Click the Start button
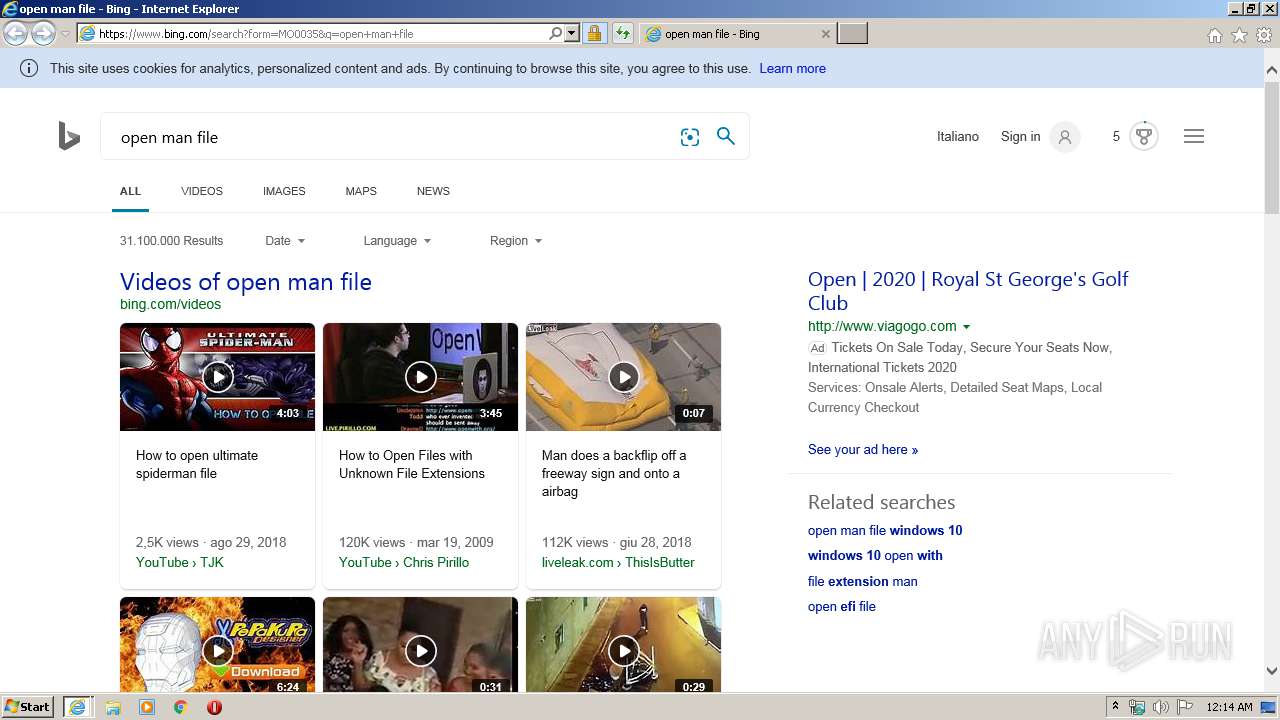 27,707
